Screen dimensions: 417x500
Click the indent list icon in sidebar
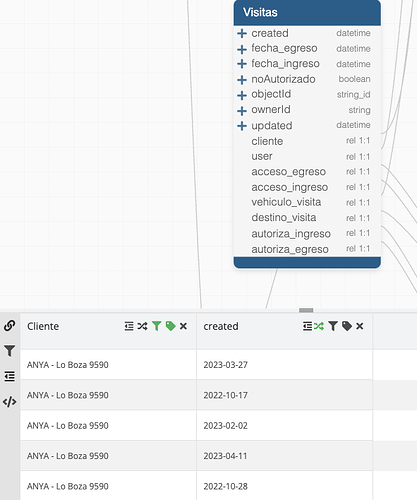click(x=10, y=376)
